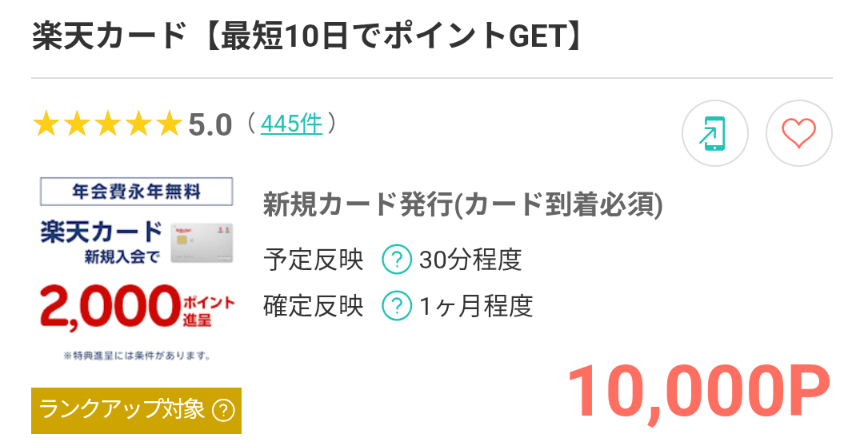864x442 pixels.
Task: Open the 445件 reviews link
Action: pyautogui.click(x=291, y=124)
